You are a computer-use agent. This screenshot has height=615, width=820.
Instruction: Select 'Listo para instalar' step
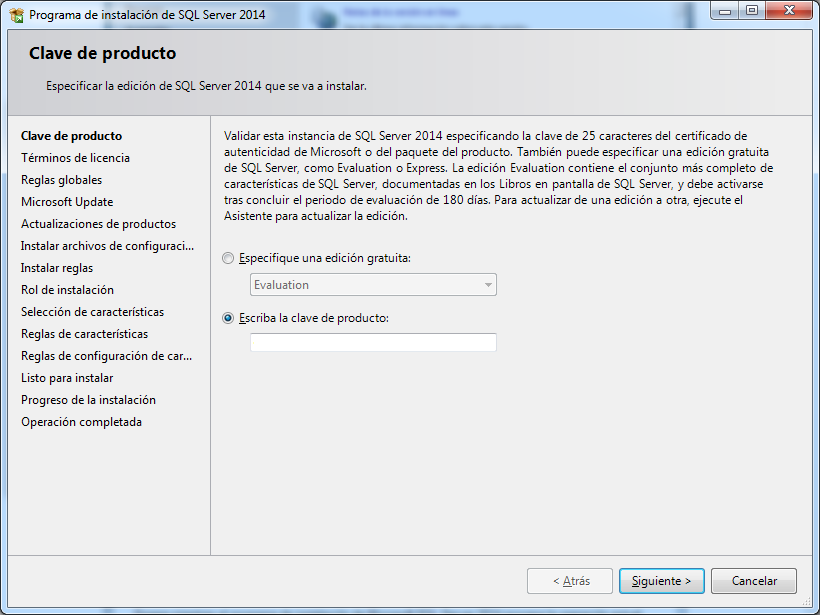pos(67,378)
